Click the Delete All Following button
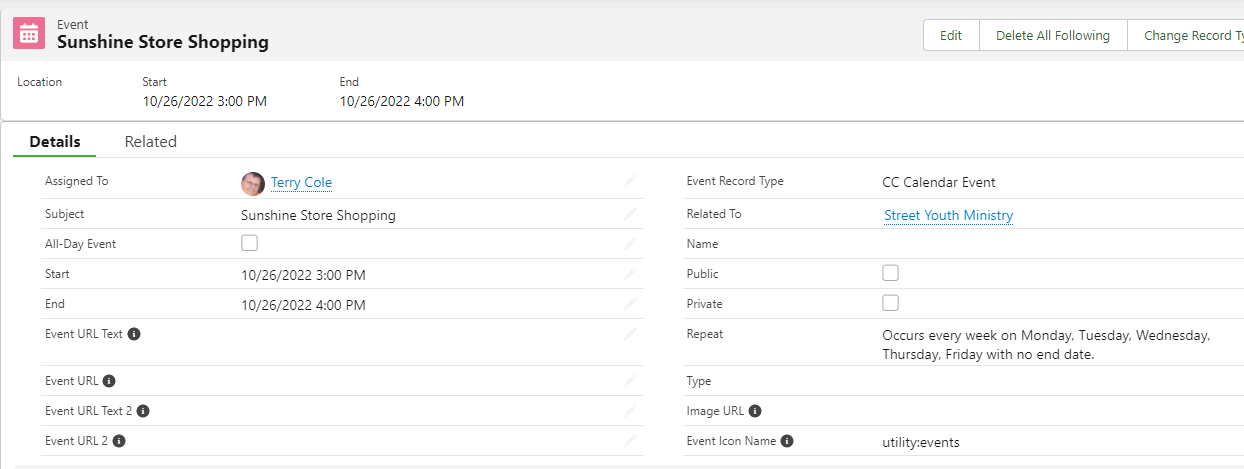 [x=1053, y=35]
